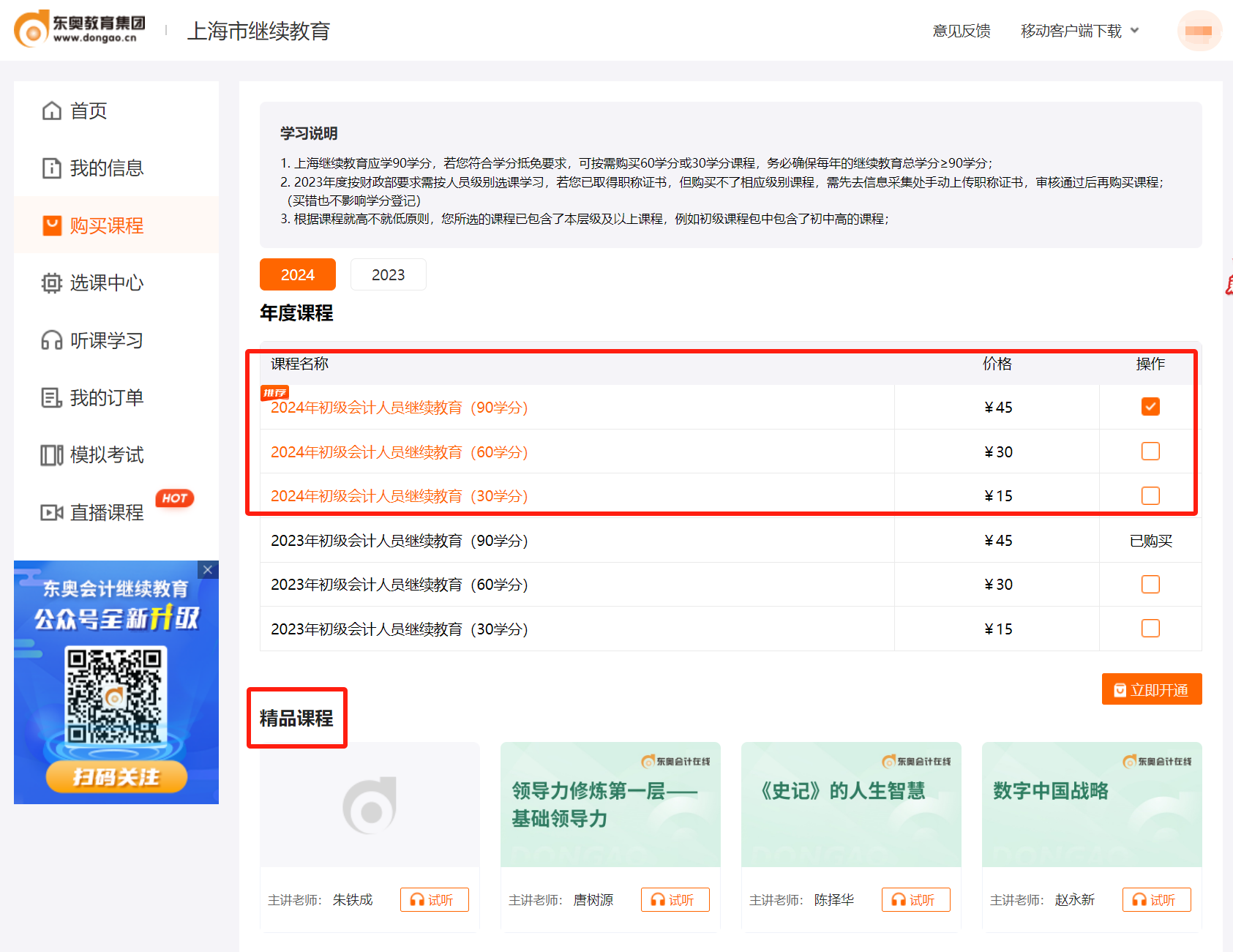Click the QR code in the sidebar ad
Screen dimensions: 1233x952
coord(116,696)
